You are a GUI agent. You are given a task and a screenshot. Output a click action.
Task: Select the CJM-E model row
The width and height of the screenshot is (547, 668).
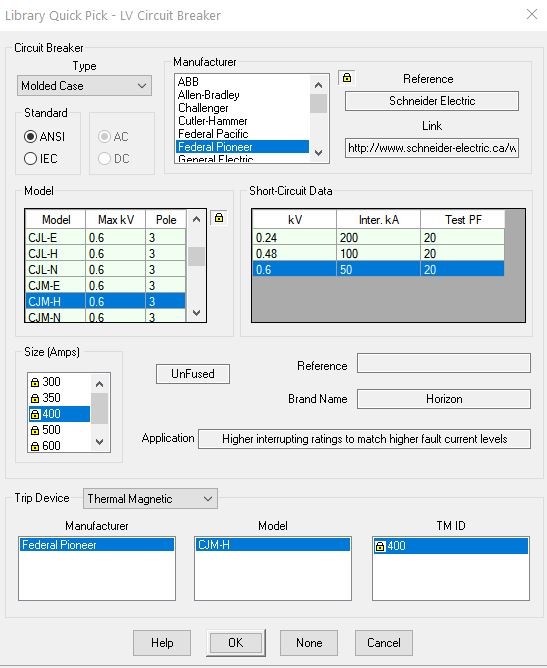105,285
